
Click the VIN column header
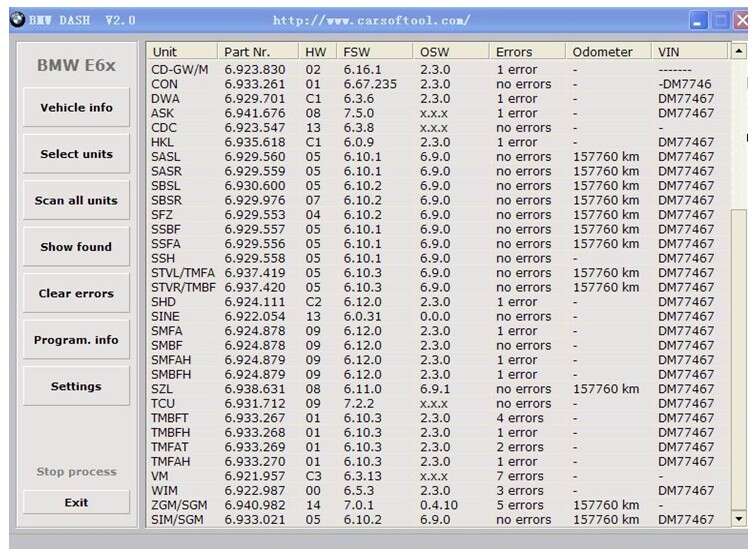(x=668, y=52)
